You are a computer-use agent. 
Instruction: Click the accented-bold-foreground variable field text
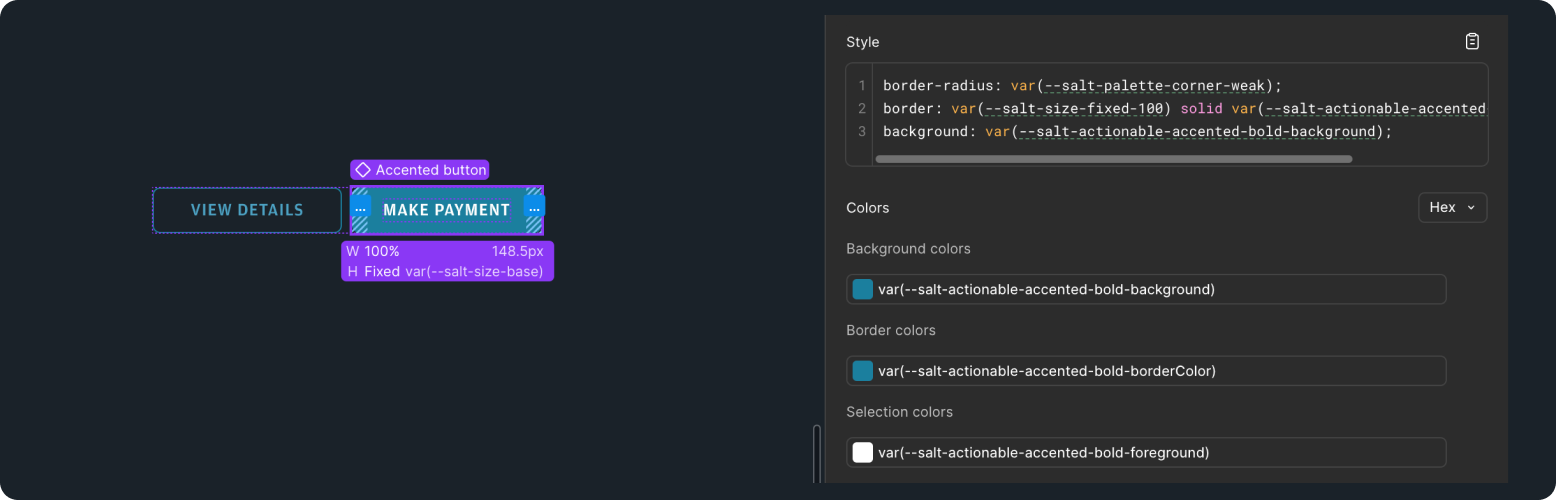tap(1043, 453)
